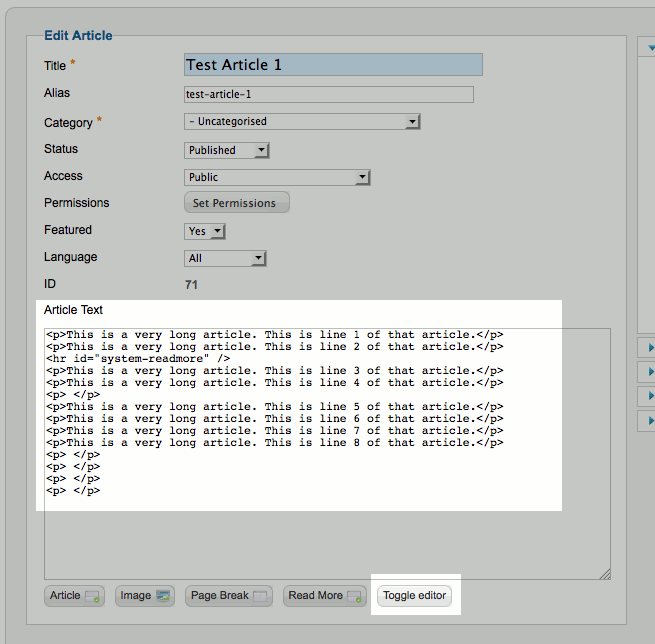Insert a Page Break via its button

point(230,596)
